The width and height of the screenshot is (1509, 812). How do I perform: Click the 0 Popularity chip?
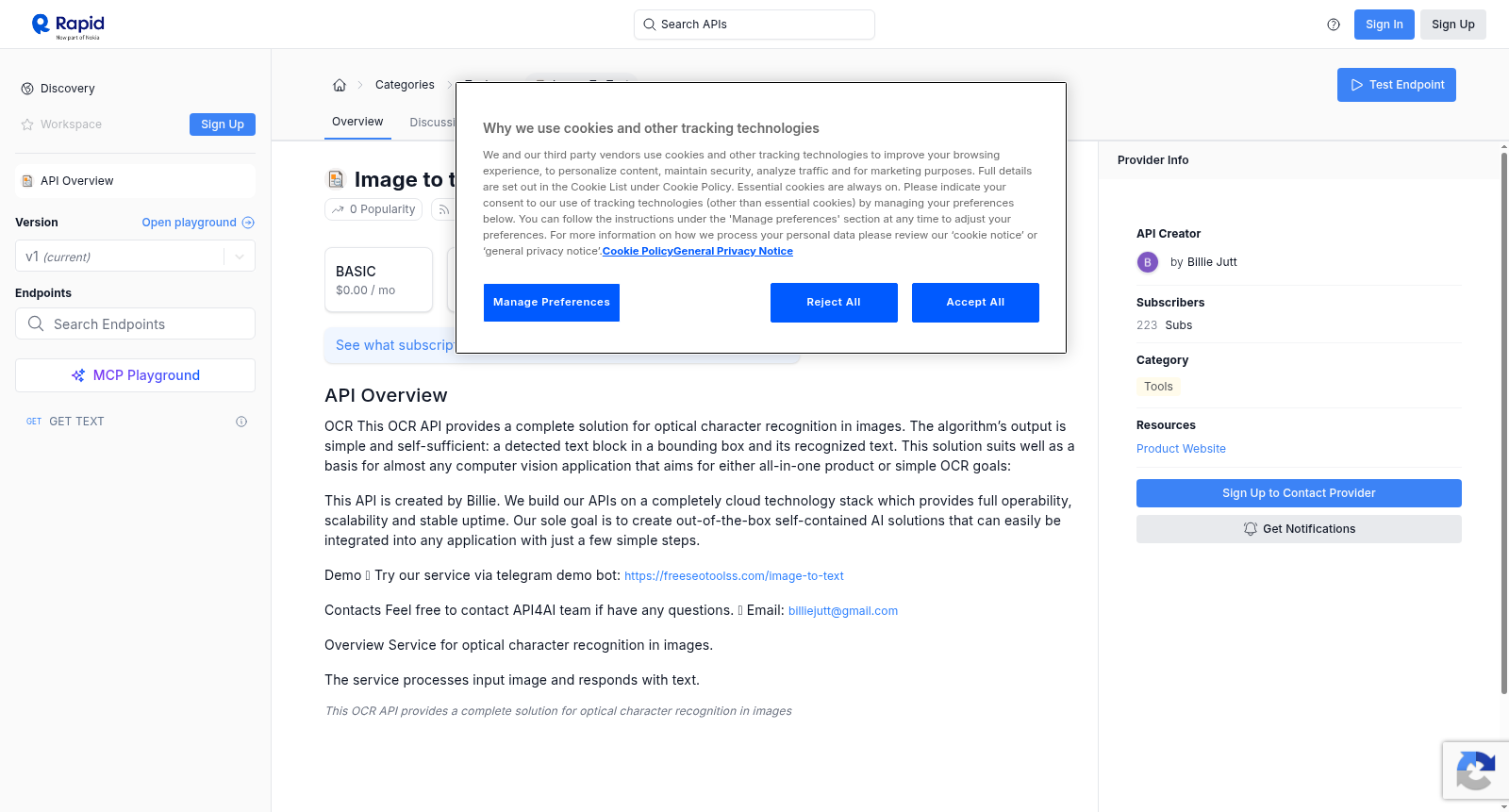[374, 209]
